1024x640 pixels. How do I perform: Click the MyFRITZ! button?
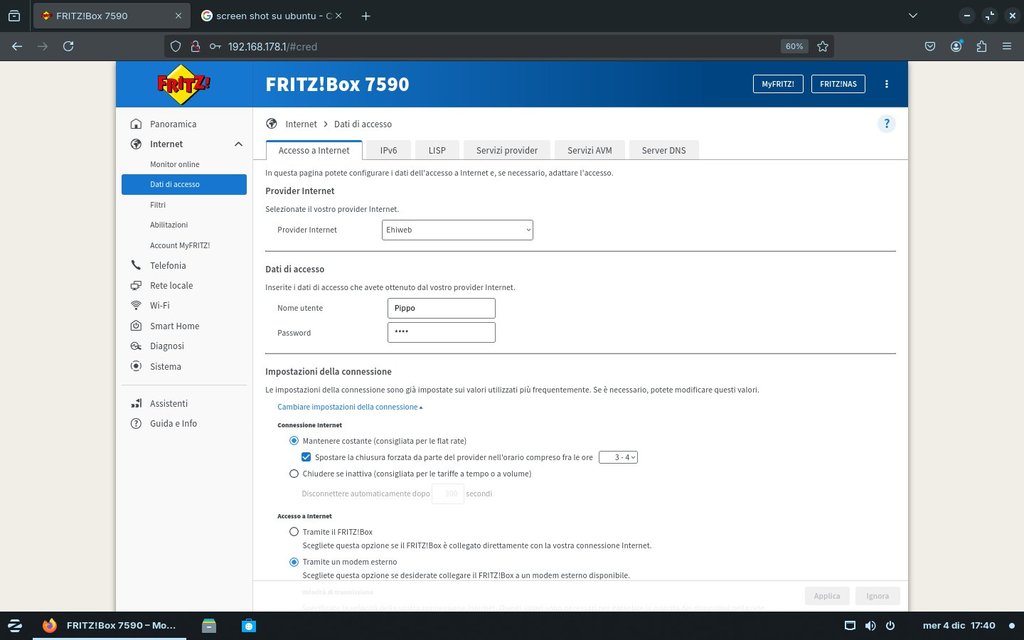click(778, 84)
